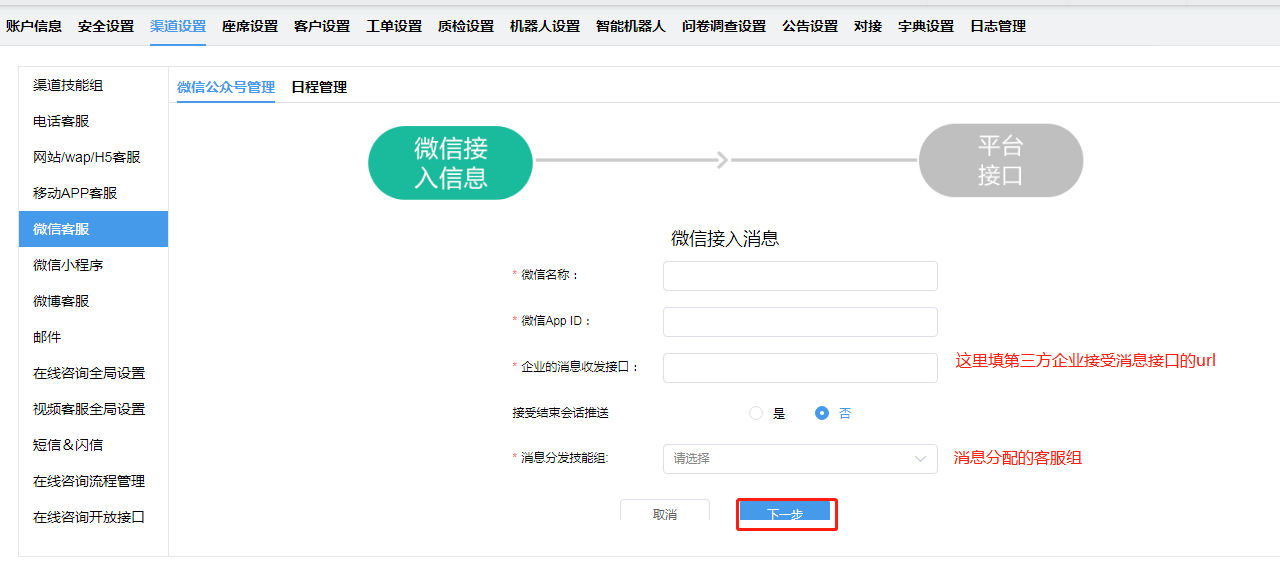The image size is (1280, 570).
Task: Open the 安全设置 top menu
Action: (x=106, y=26)
